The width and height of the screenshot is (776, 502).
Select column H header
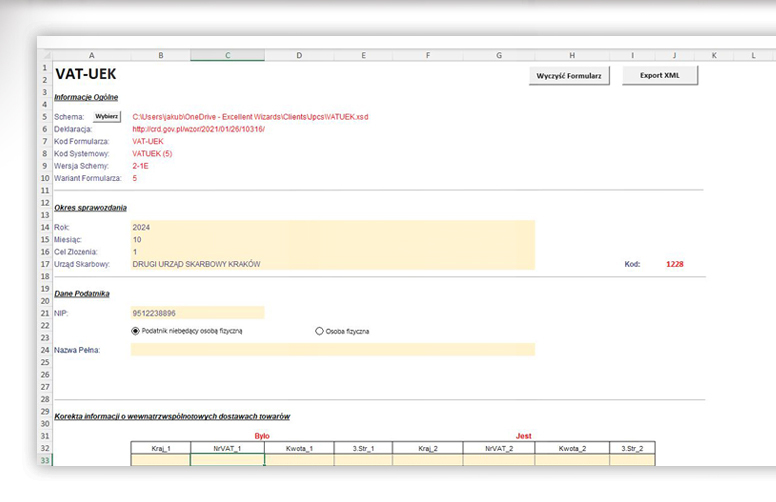pos(571,55)
